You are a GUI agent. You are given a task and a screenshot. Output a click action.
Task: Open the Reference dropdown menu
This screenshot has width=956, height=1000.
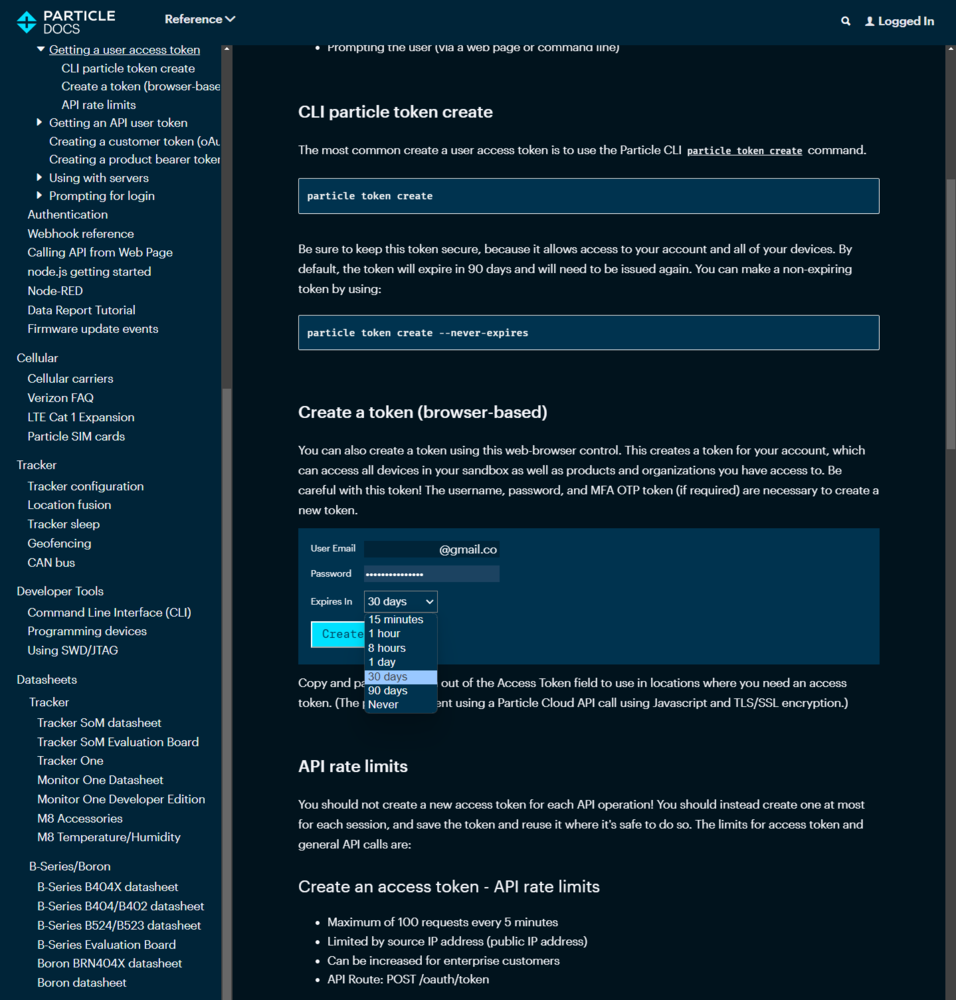(x=200, y=19)
